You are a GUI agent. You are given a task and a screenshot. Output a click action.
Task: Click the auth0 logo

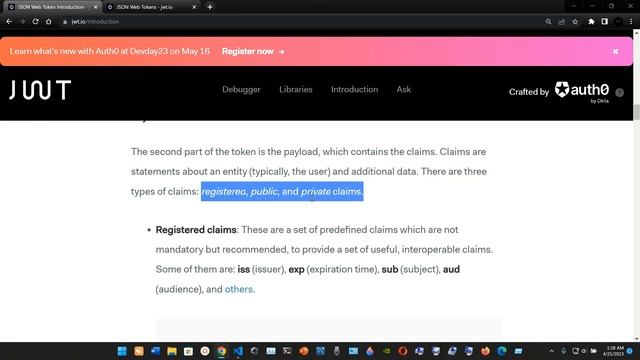pyautogui.click(x=582, y=91)
